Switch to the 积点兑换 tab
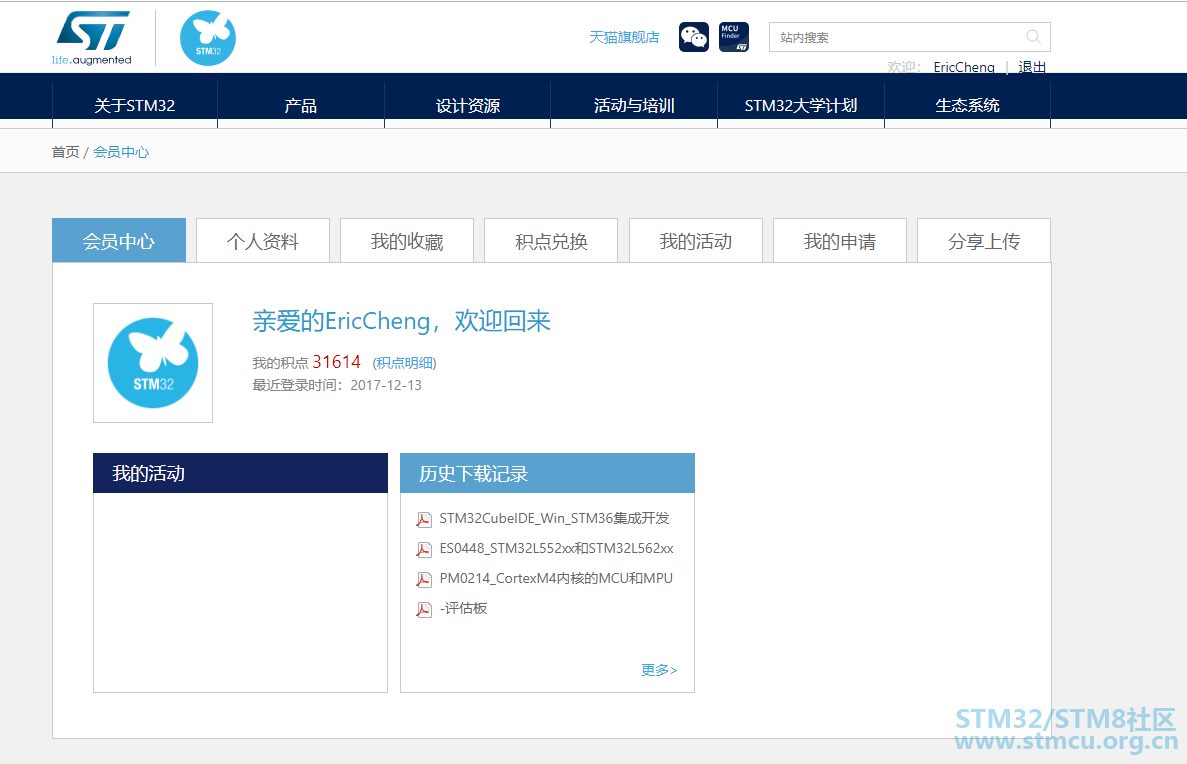 click(x=551, y=241)
